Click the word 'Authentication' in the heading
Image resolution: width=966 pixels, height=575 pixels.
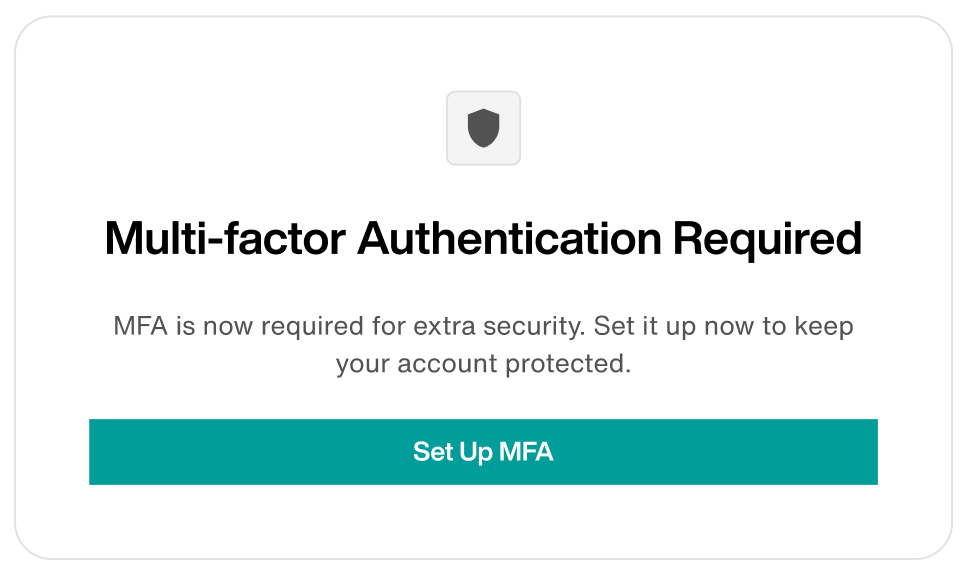(509, 240)
